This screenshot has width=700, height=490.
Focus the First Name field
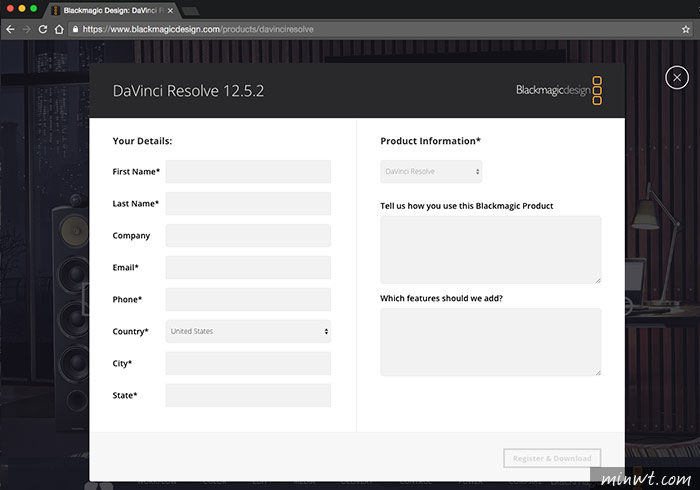(x=248, y=172)
